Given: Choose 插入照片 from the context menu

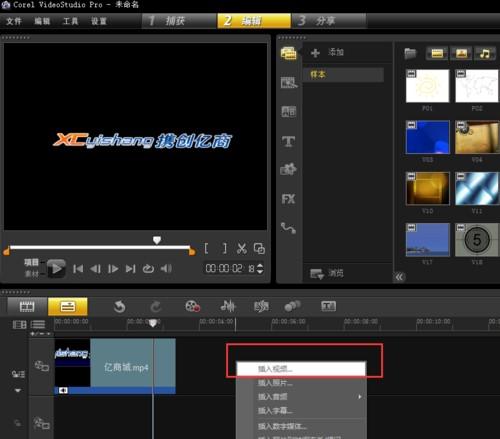Looking at the screenshot, I should (x=301, y=383).
